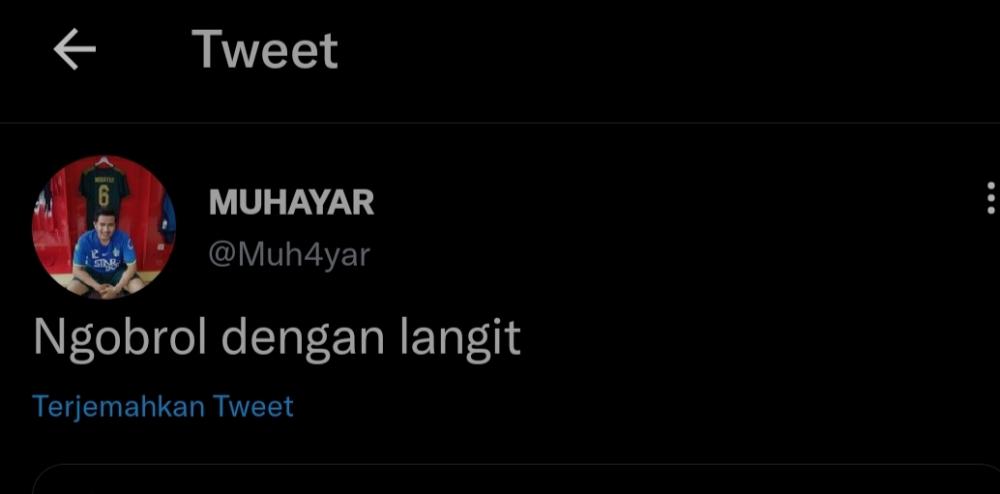This screenshot has height=494, width=1000.
Task: Open the three-dot more options menu
Action: [990, 198]
